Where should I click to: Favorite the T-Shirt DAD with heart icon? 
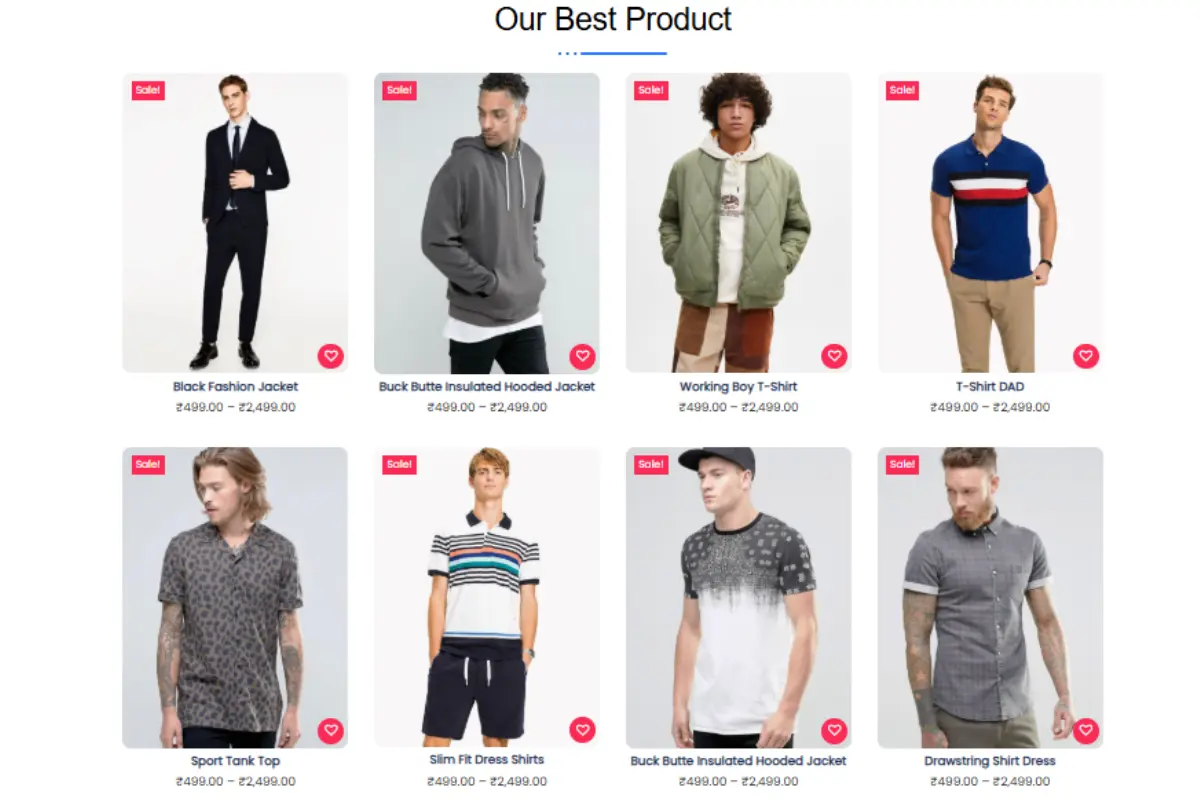[1086, 356]
